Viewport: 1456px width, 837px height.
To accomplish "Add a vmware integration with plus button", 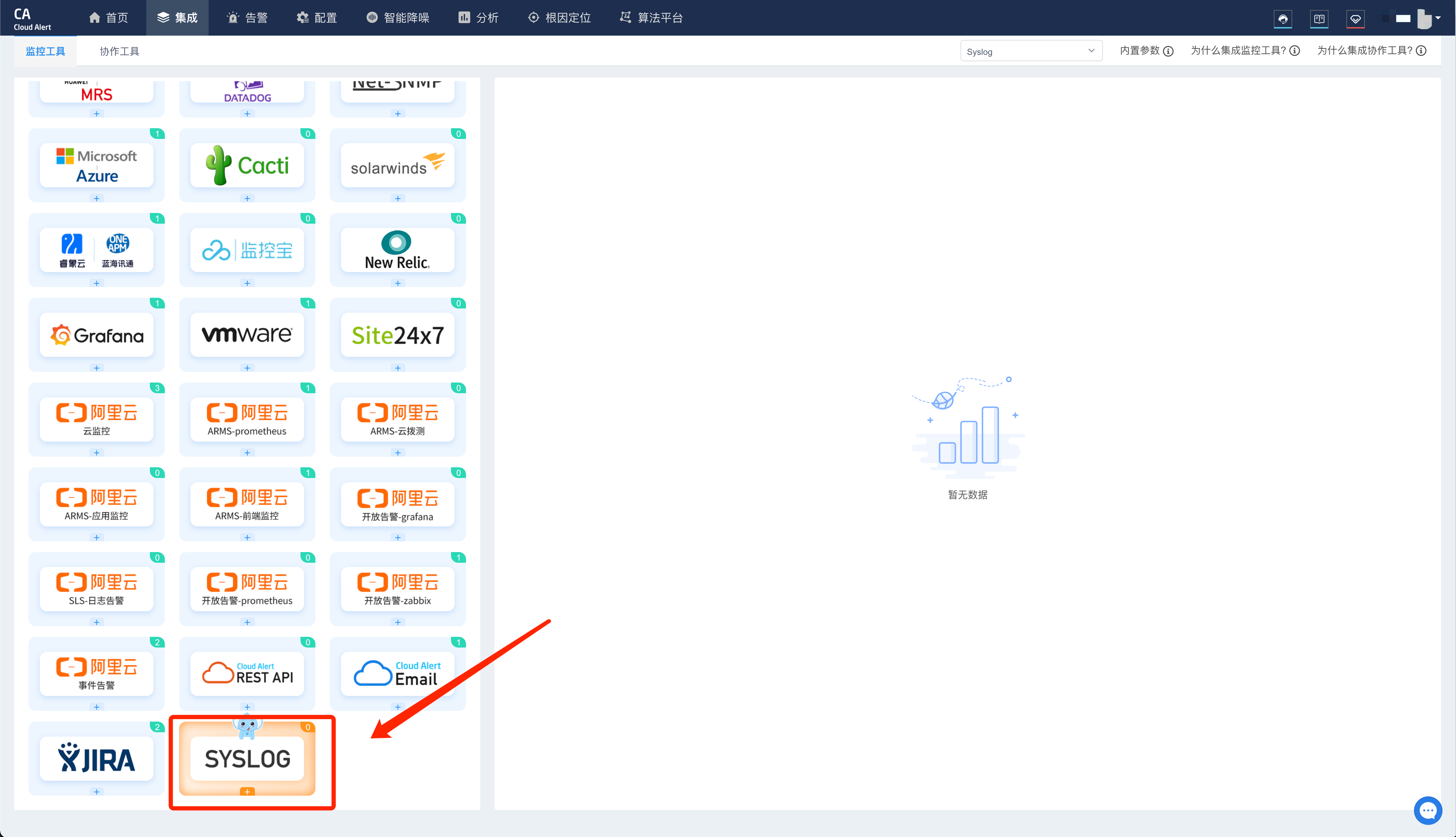I will (x=247, y=368).
